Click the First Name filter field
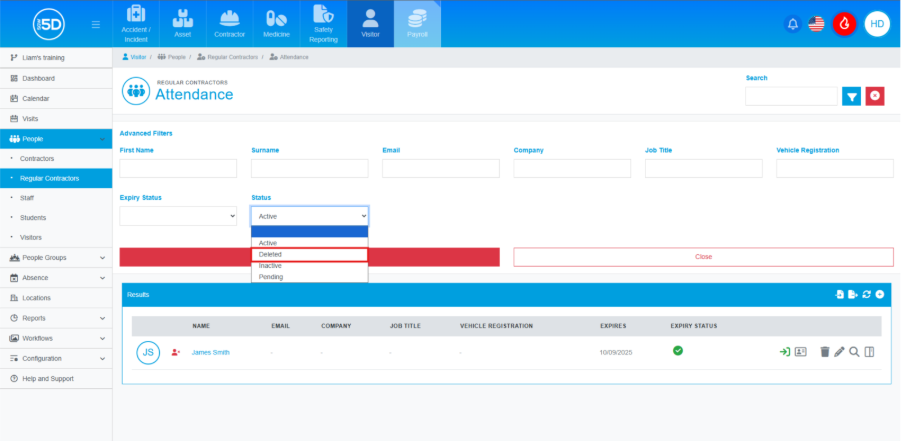Image resolution: width=903 pixels, height=441 pixels. pyautogui.click(x=178, y=168)
